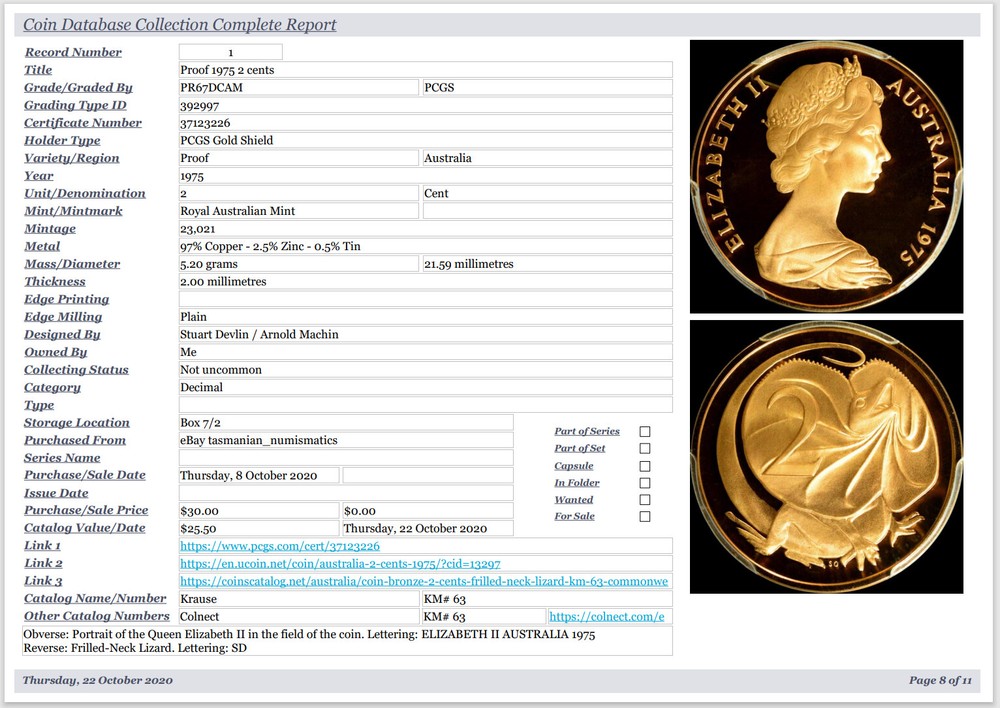Screen dimensions: 1000x708
Task: Enable the Part of Set checkbox
Action: [644, 448]
